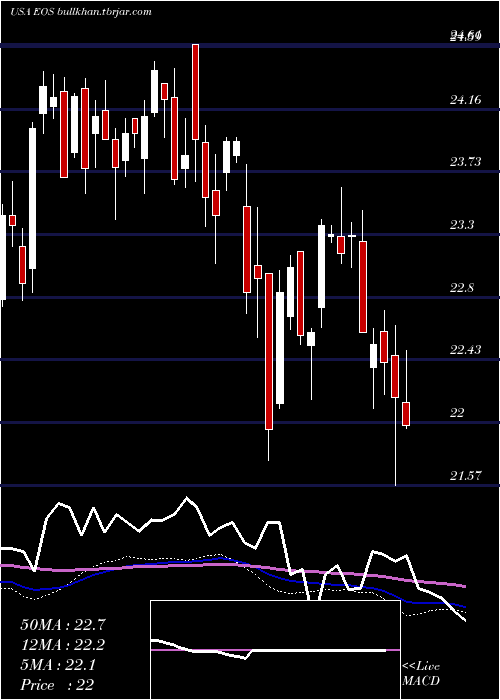Click inside the MACD inset chart box
The image size is (500, 700).
pyautogui.click(x=275, y=650)
